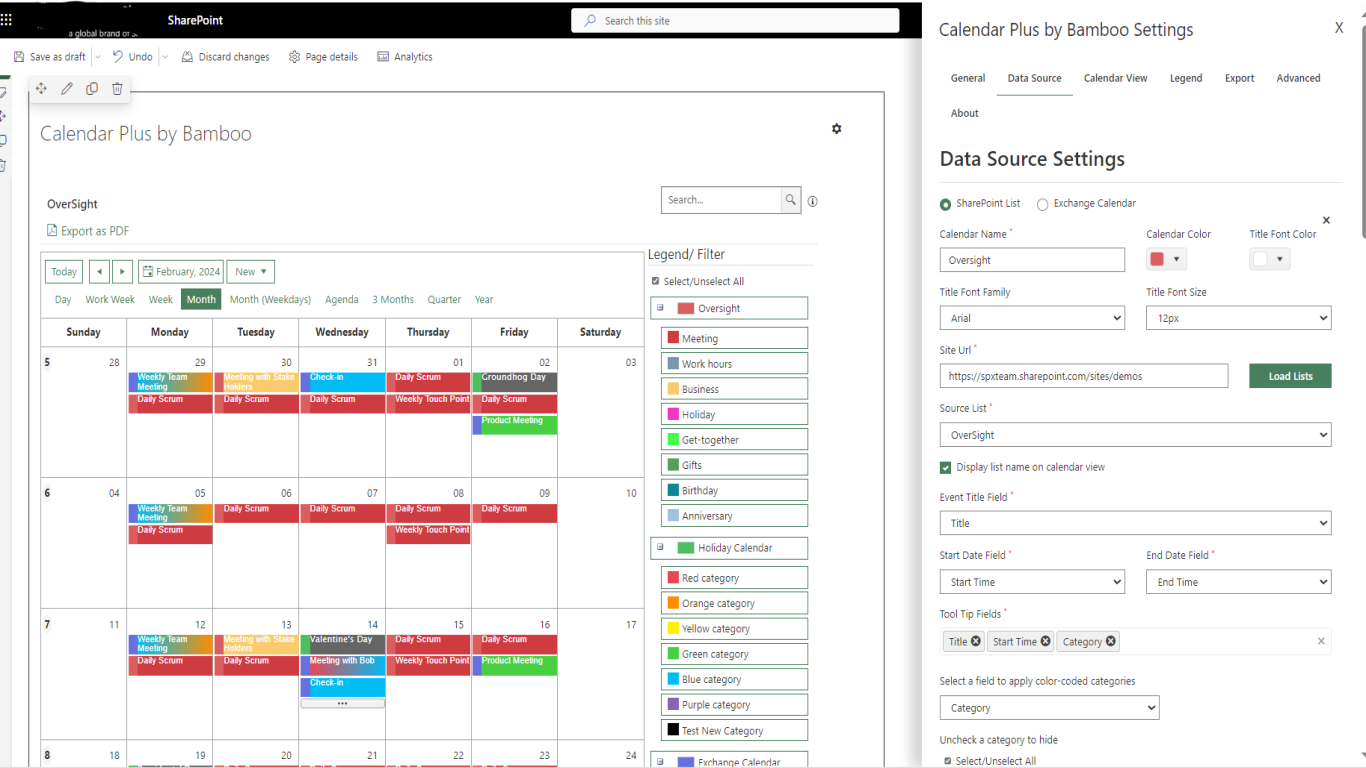This screenshot has width=1366, height=768.
Task: Remove the Title tooltip field tag
Action: click(x=976, y=641)
